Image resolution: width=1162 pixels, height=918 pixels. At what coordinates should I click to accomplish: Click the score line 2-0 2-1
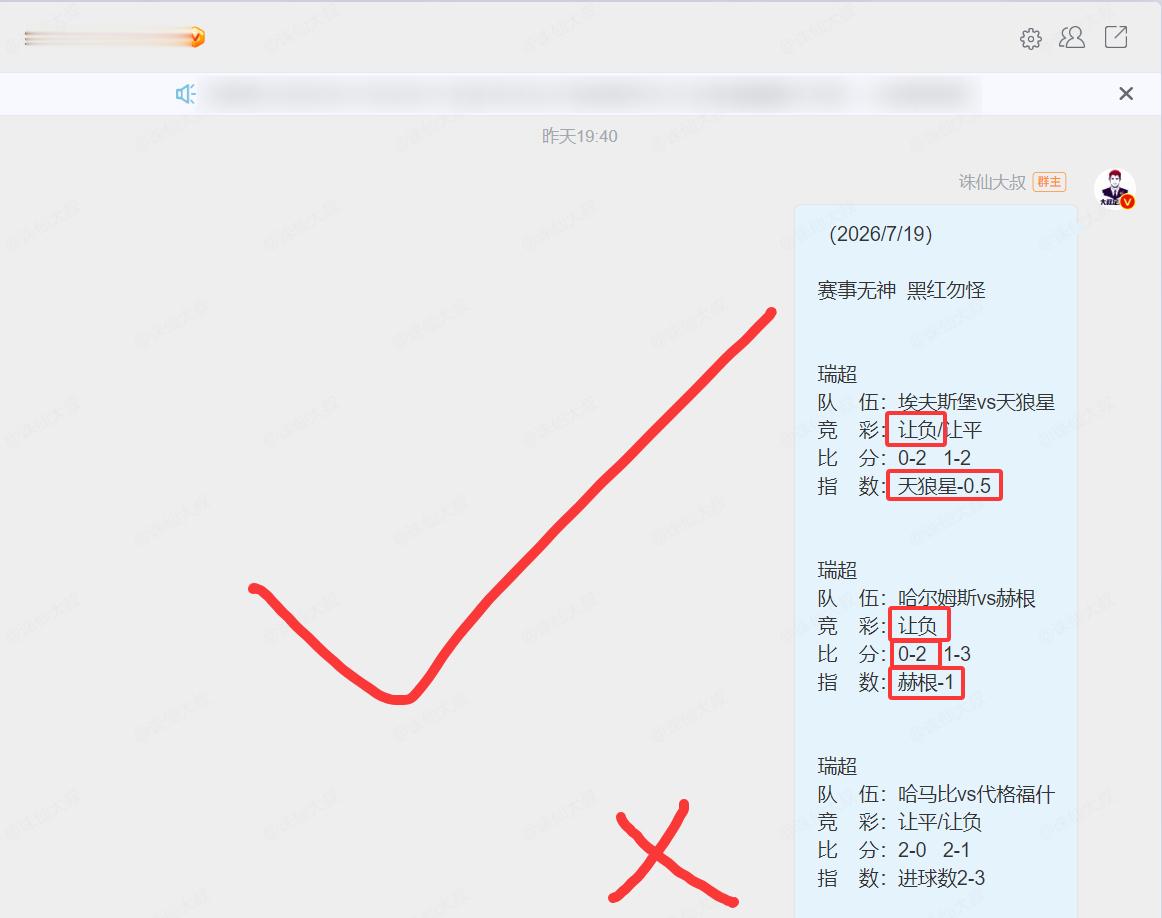[x=934, y=850]
